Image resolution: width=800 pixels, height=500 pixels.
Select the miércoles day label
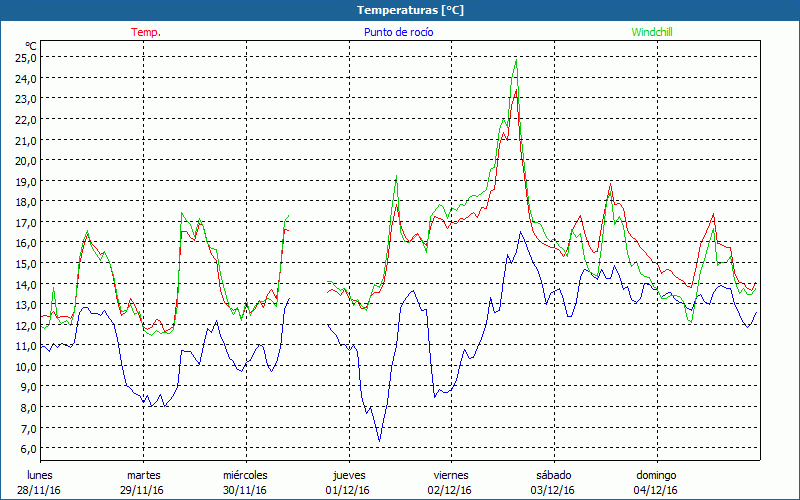[x=245, y=475]
